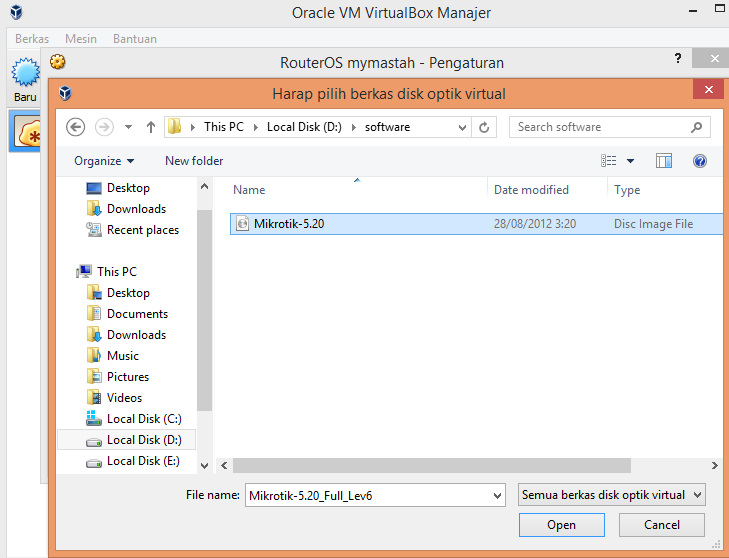Click the navigation pane vertical scrollbar thumb

204,310
